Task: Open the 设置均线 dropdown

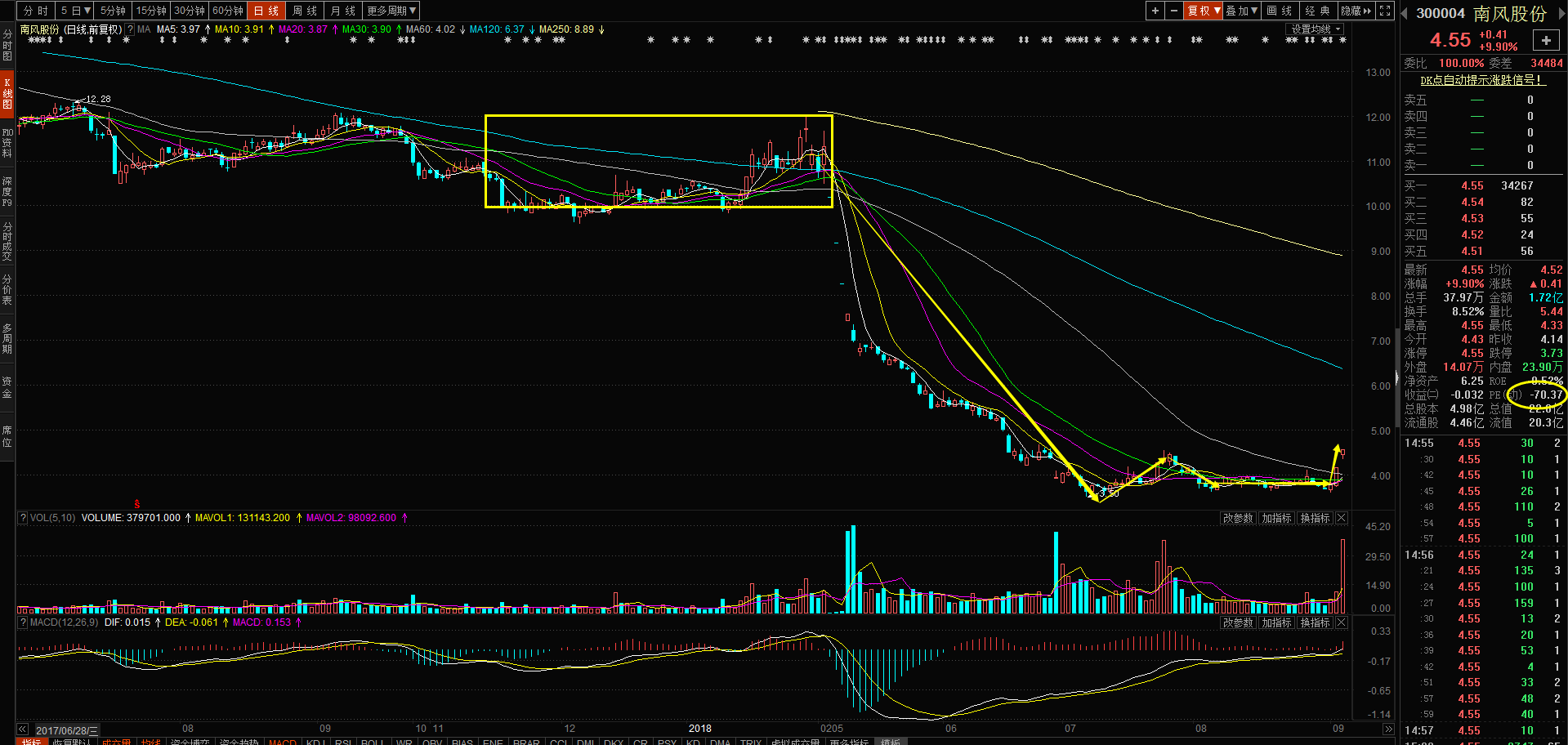Action: click(x=1316, y=29)
